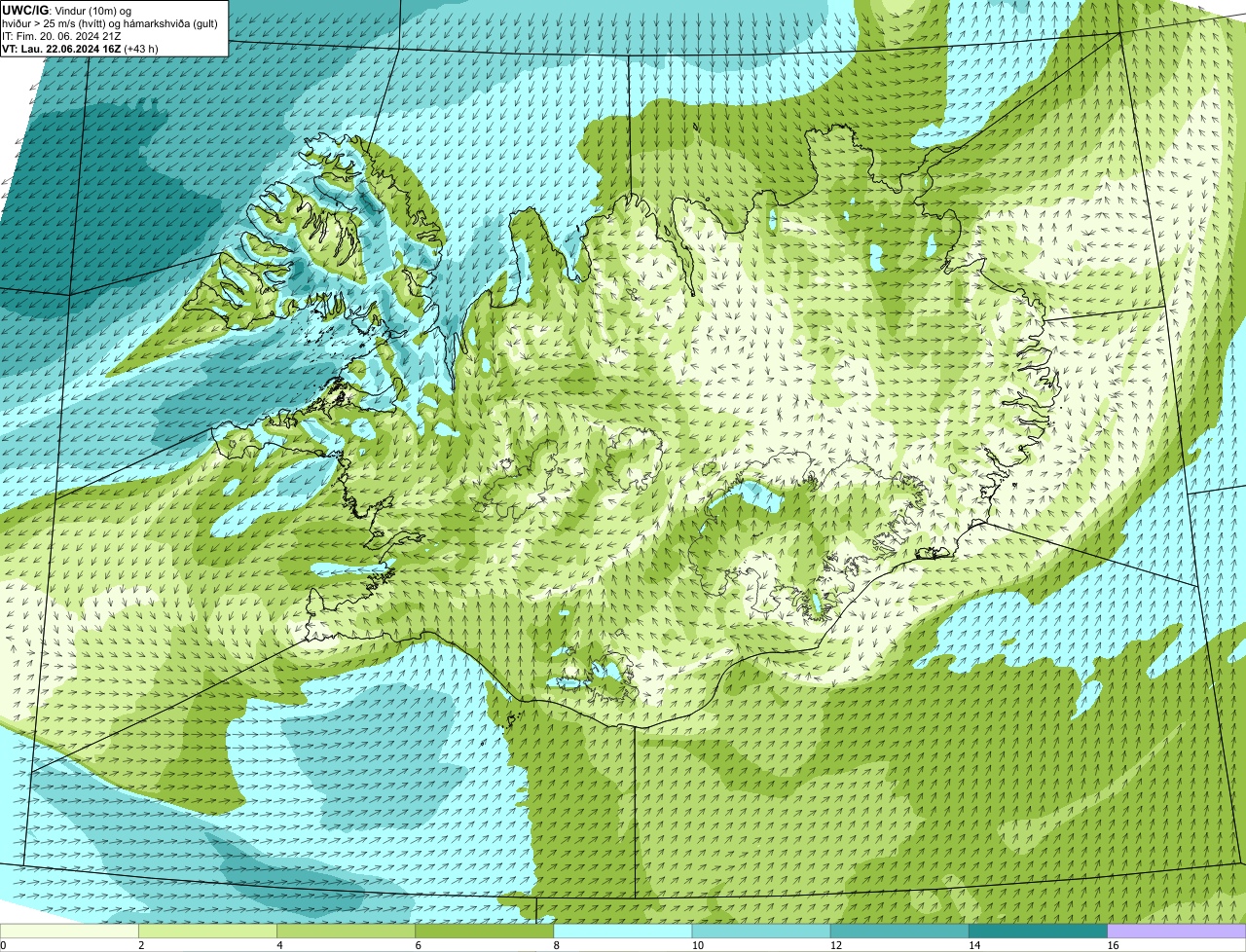Click the scale label "6"
The image size is (1246, 952).
[419, 945]
